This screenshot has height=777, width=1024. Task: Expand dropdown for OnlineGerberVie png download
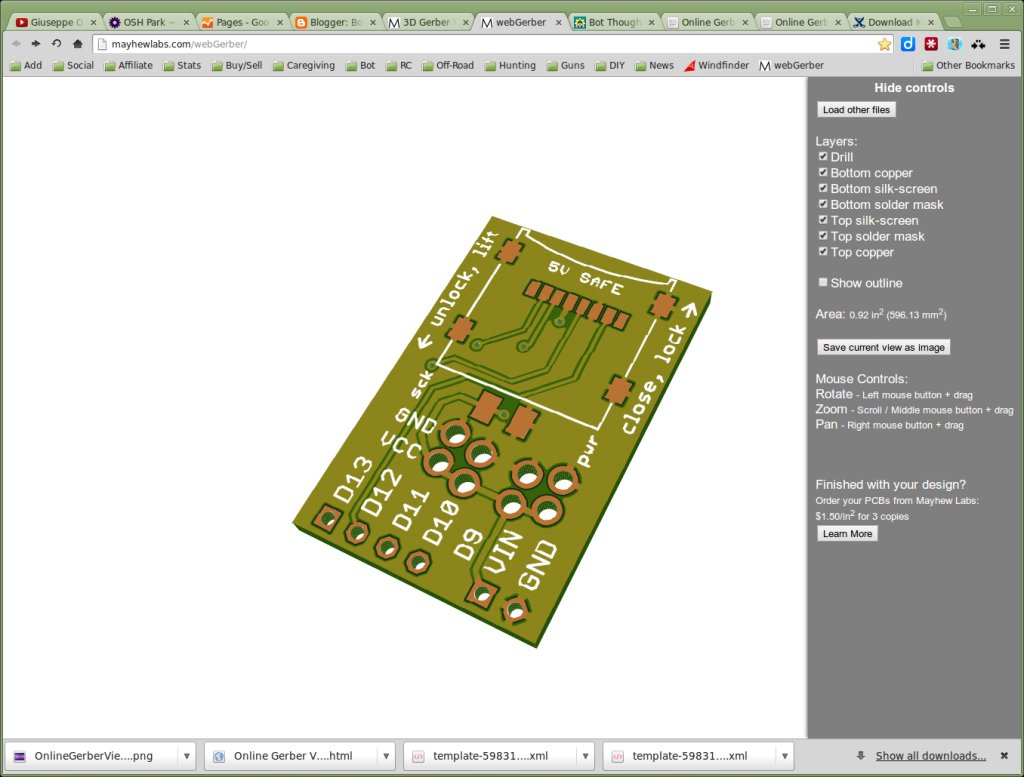[187, 756]
